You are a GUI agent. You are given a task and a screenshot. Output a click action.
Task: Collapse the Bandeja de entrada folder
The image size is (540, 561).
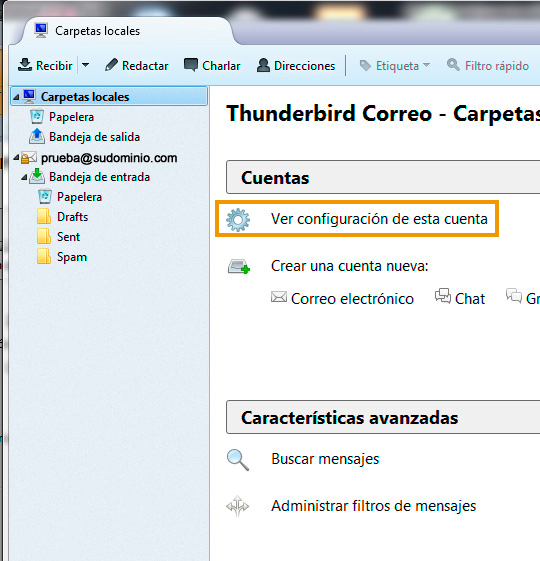pos(24,177)
